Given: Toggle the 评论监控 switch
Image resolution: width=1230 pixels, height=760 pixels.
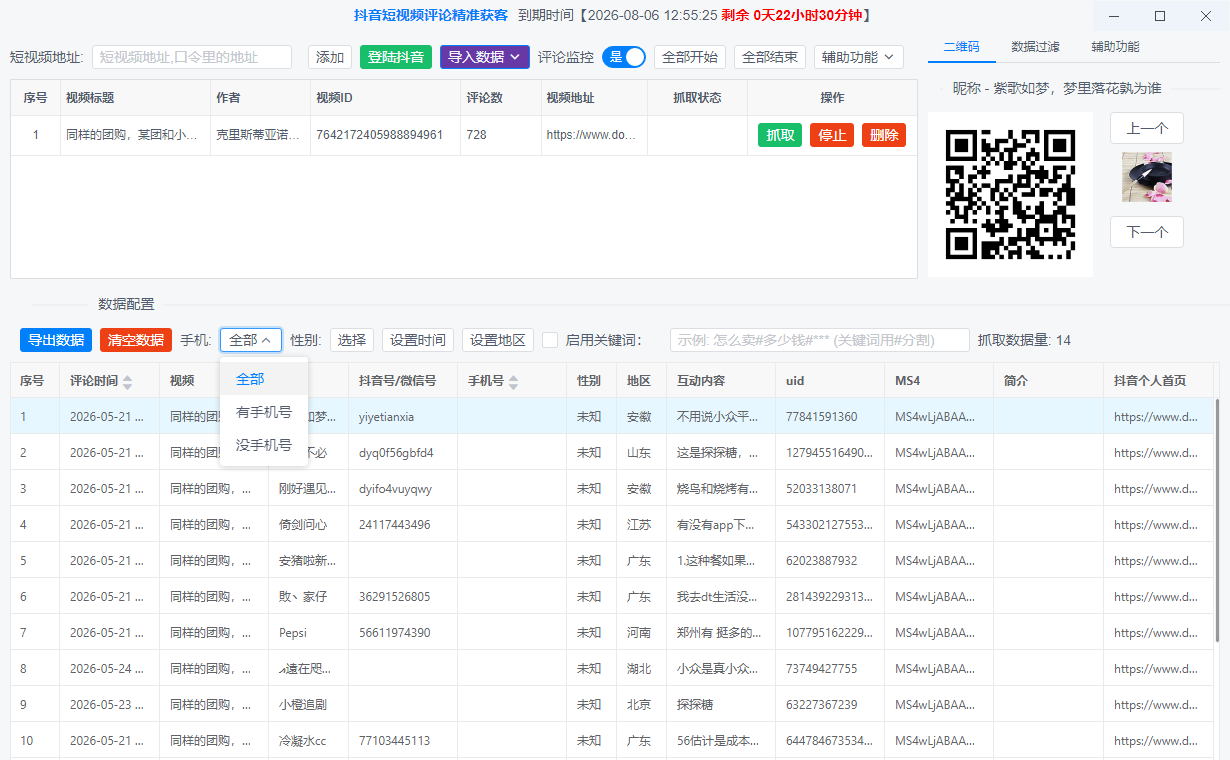Looking at the screenshot, I should point(624,57).
